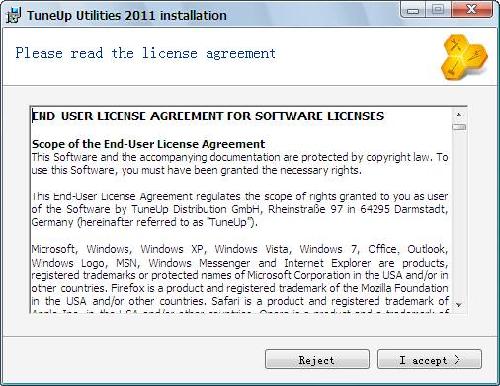Image resolution: width=500 pixels, height=386 pixels.
Task: Reject the license agreement
Action: (317, 359)
